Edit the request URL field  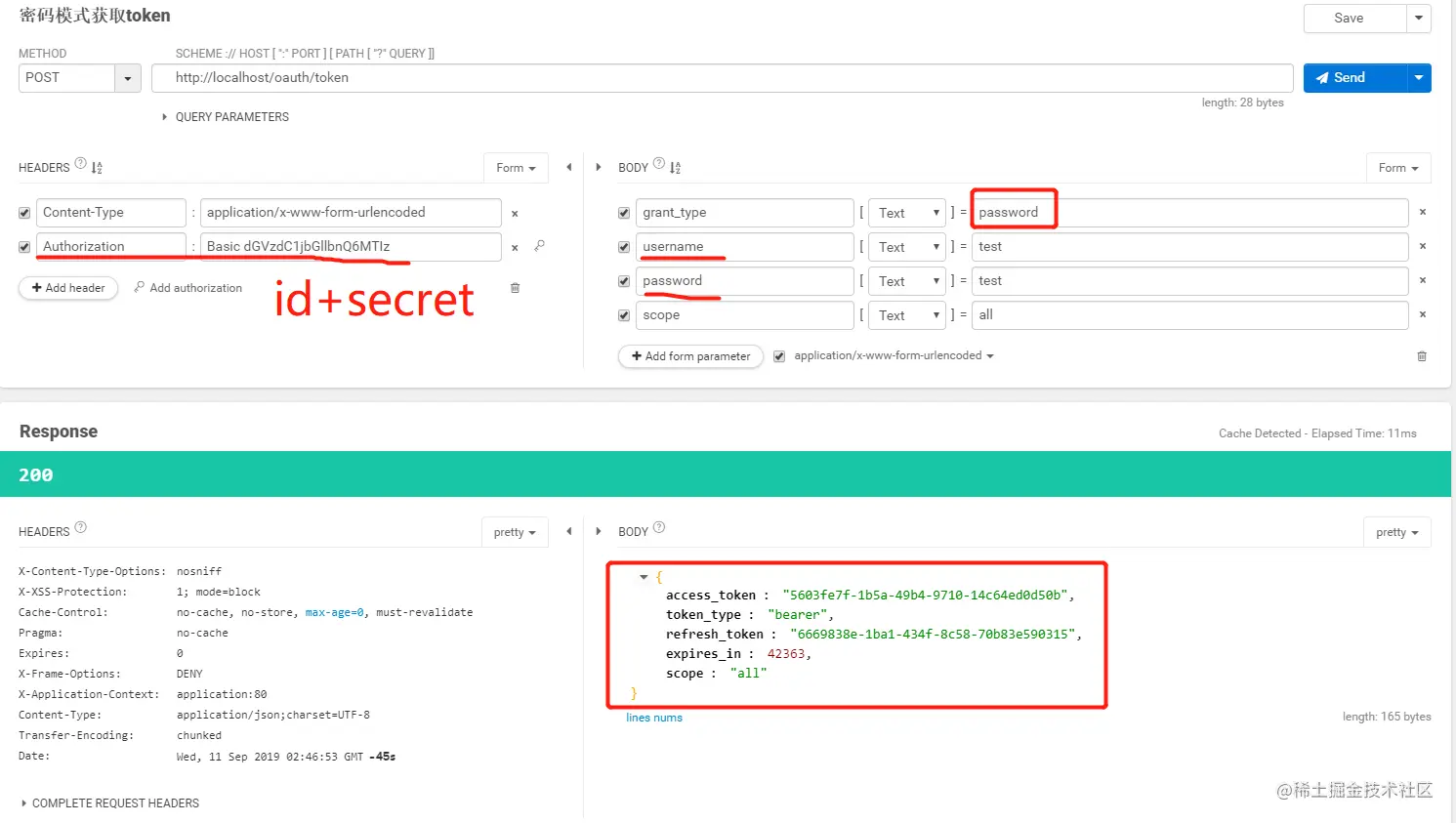723,78
